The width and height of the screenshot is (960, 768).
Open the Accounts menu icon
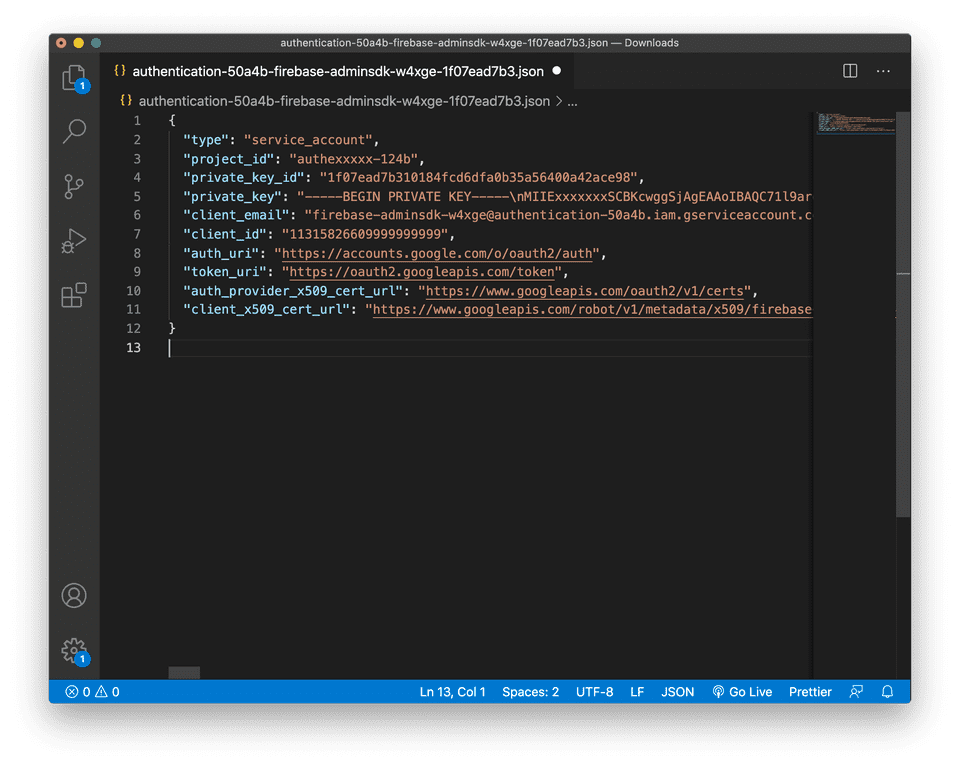click(x=74, y=595)
